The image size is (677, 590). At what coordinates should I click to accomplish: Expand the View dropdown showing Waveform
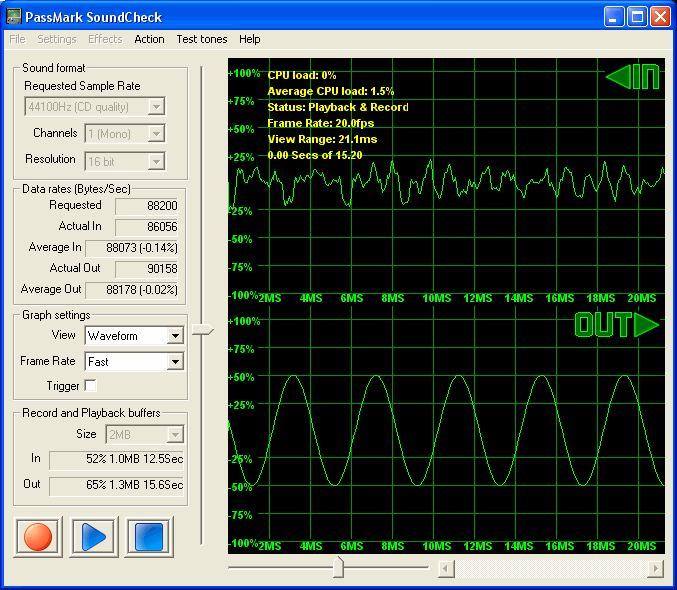175,336
